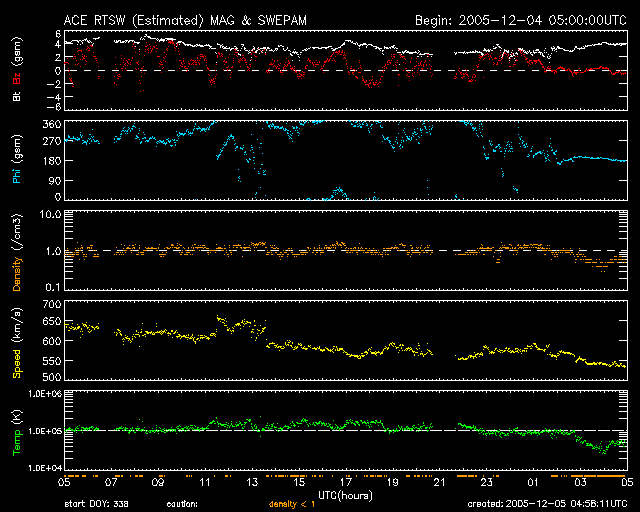Click the "23" hour label on the time axis

487,483
